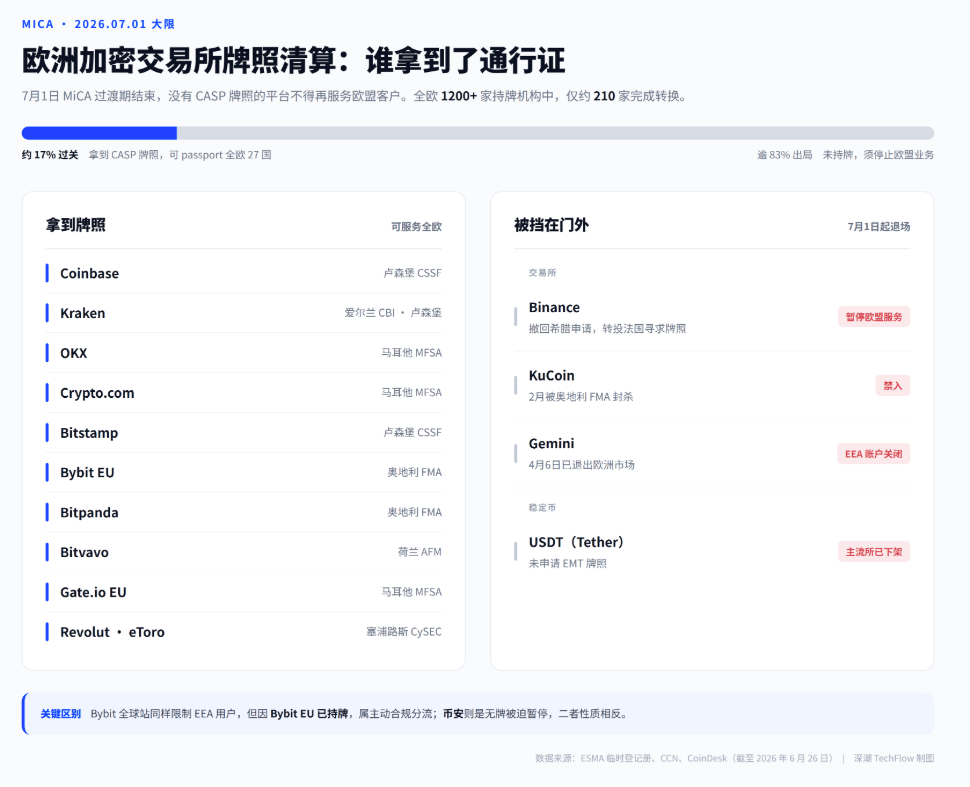970x787 pixels.
Task: Click KuCoin in the blocked list
Action: tap(712, 385)
